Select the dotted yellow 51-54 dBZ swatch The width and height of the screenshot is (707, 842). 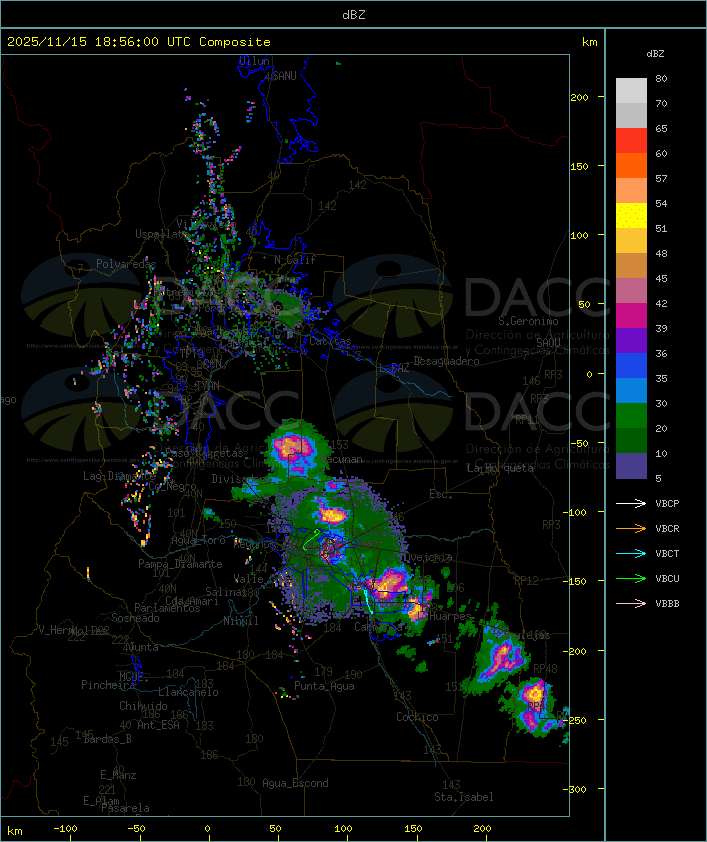631,215
